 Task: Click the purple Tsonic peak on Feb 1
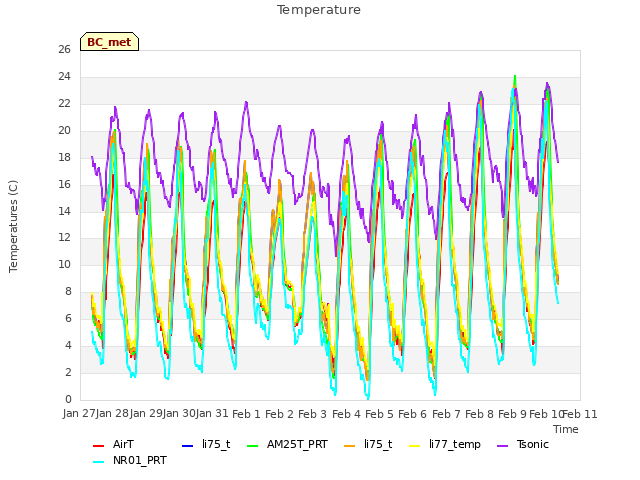click(x=246, y=102)
